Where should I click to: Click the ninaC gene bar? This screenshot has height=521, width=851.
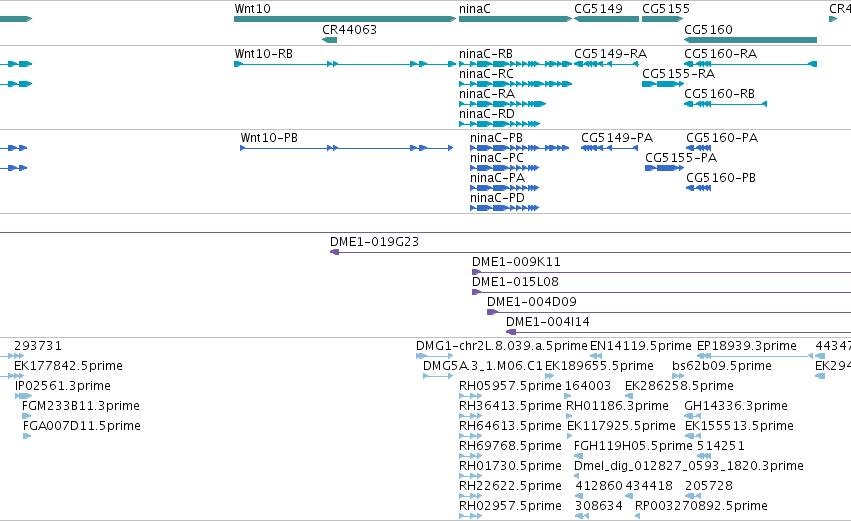click(x=516, y=19)
